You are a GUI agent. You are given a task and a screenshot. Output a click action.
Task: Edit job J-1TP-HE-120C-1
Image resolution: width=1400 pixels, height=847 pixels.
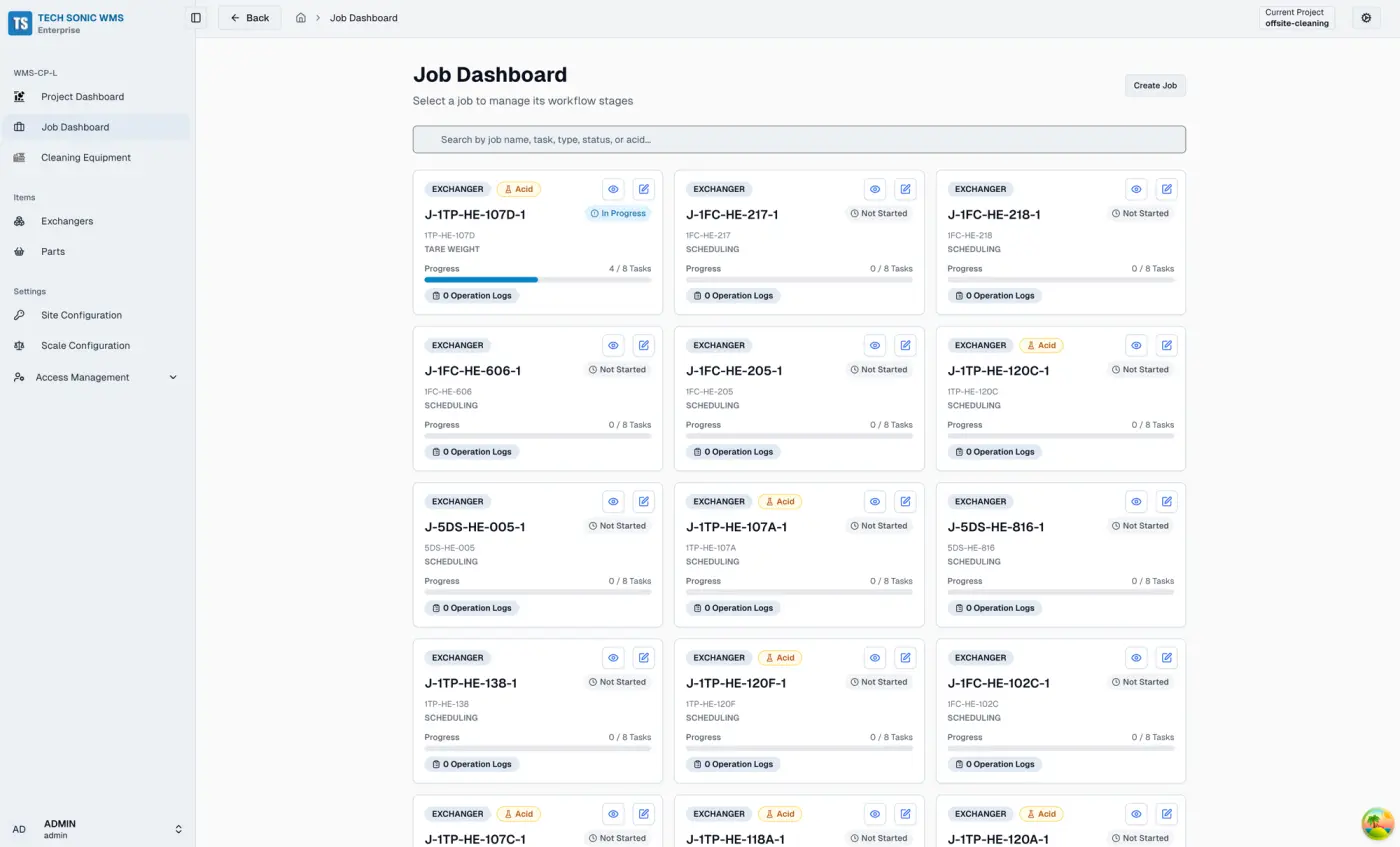(x=1166, y=345)
